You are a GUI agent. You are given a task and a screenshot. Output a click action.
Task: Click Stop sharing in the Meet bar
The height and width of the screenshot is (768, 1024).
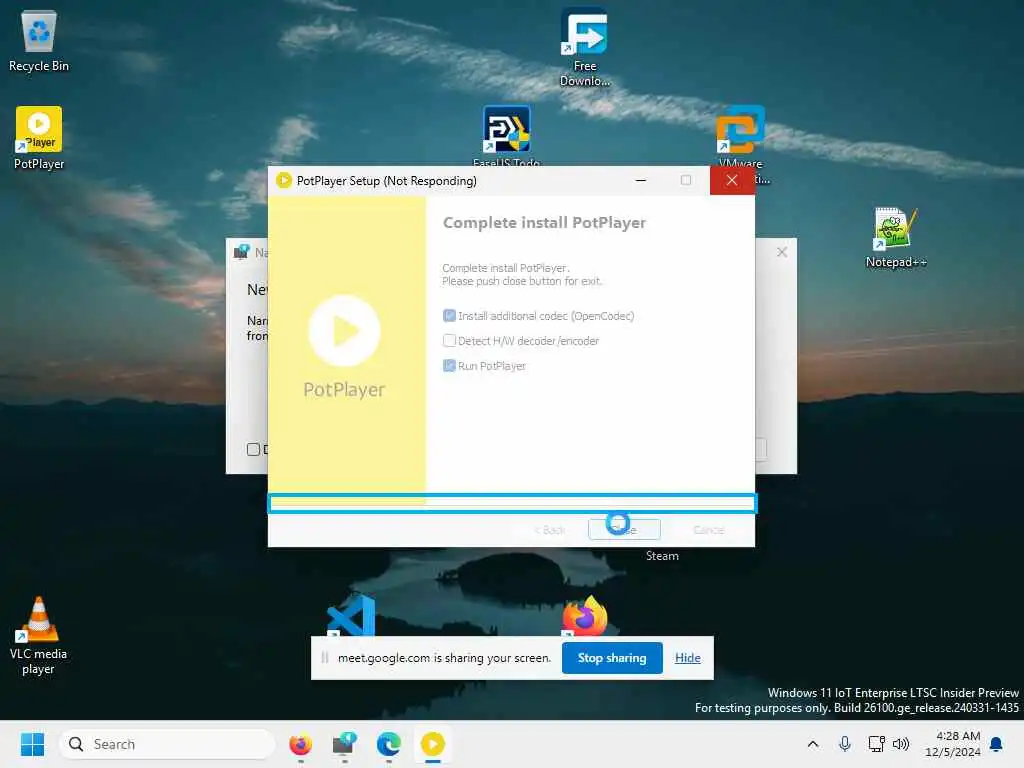pos(612,658)
